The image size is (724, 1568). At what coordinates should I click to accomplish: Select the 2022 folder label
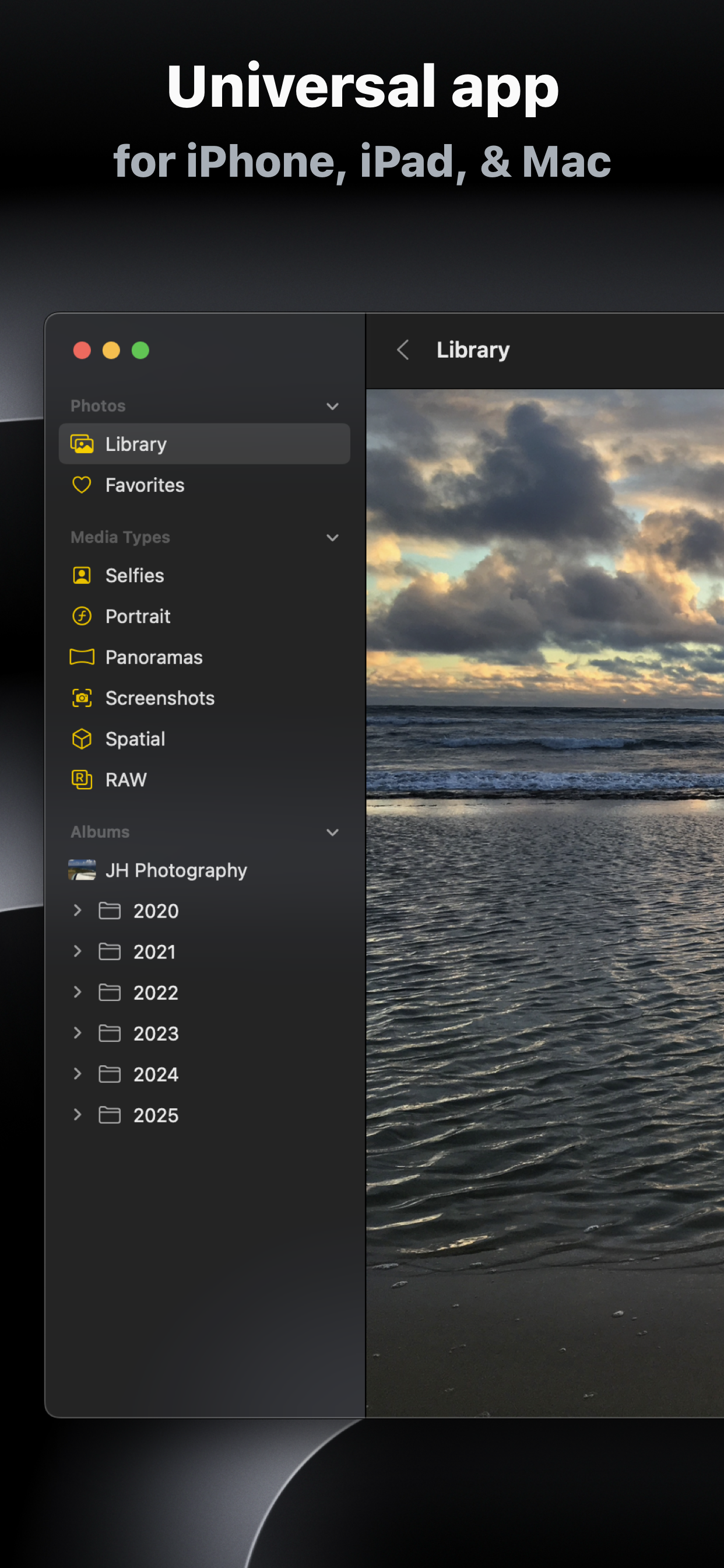click(x=156, y=992)
